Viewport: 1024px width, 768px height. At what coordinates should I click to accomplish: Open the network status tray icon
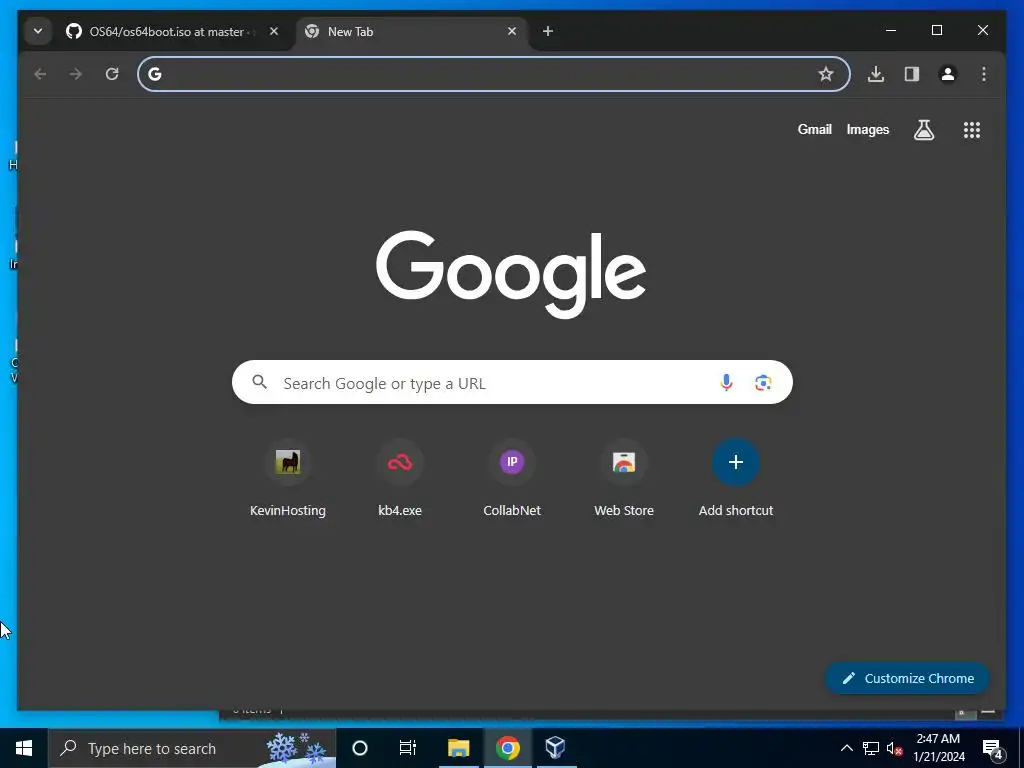(871, 748)
